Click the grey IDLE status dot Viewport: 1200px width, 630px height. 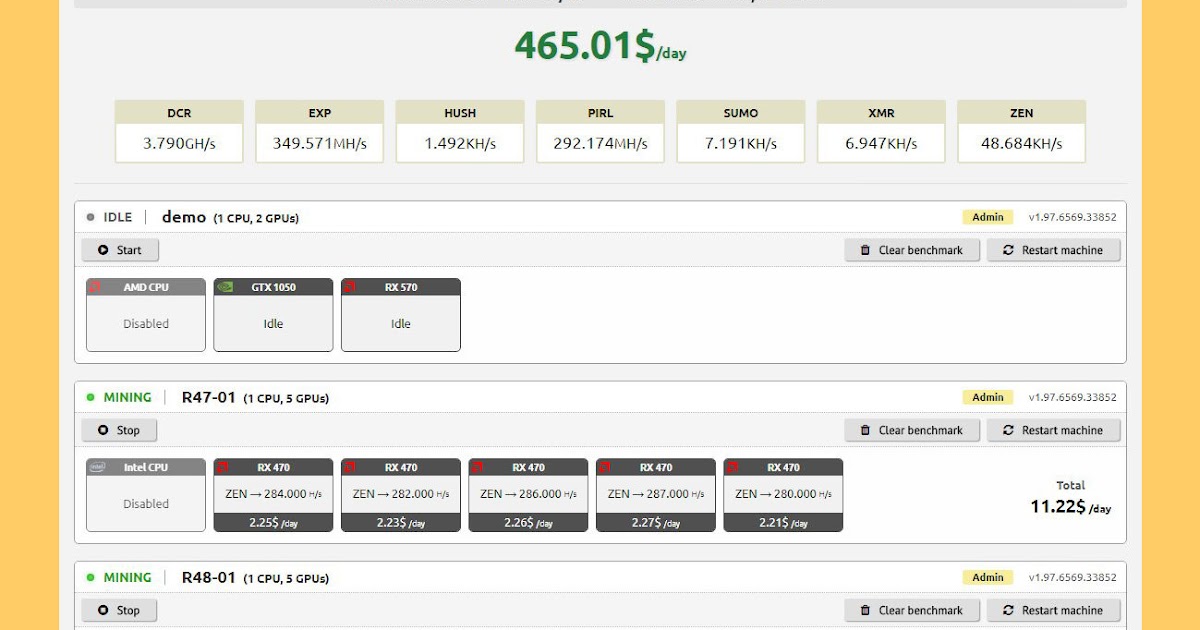click(90, 217)
